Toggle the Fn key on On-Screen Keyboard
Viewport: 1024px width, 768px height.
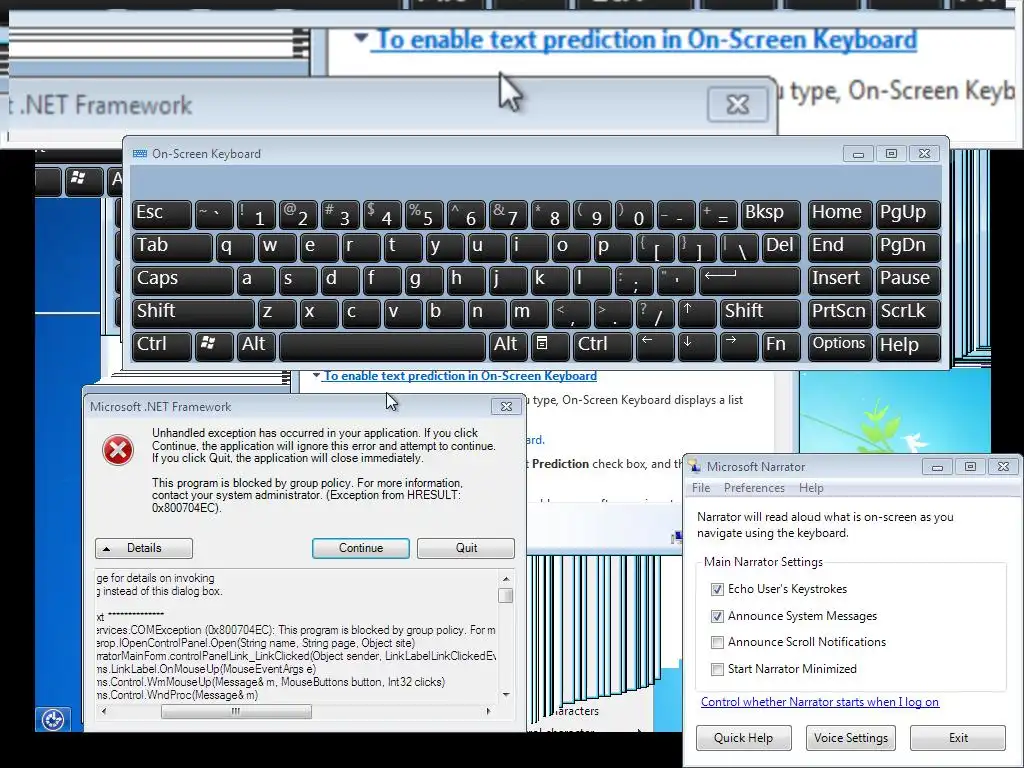[x=781, y=345]
